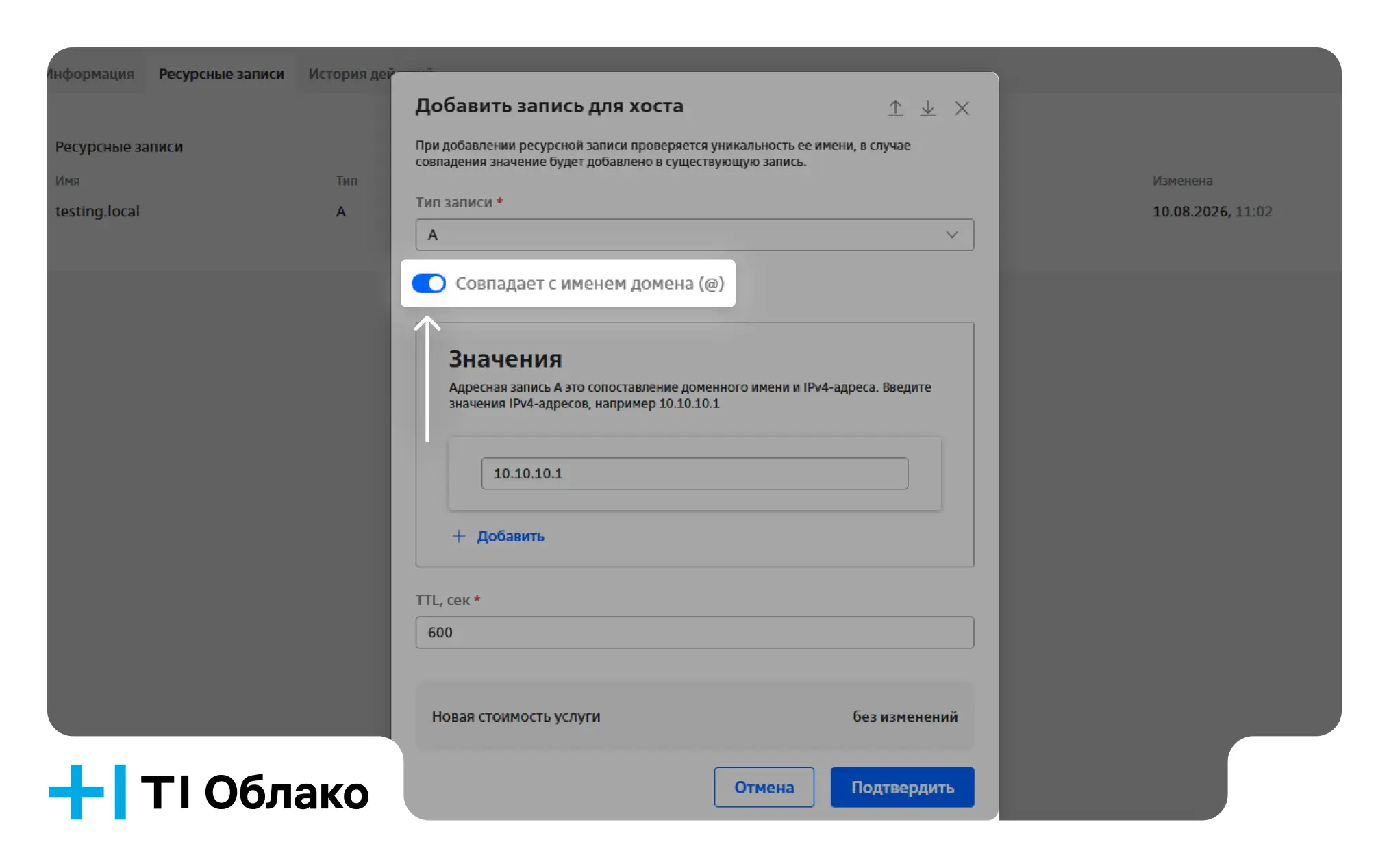Image resolution: width=1389 pixels, height=868 pixels.
Task: Open the Тип записи dropdown
Action: (694, 235)
